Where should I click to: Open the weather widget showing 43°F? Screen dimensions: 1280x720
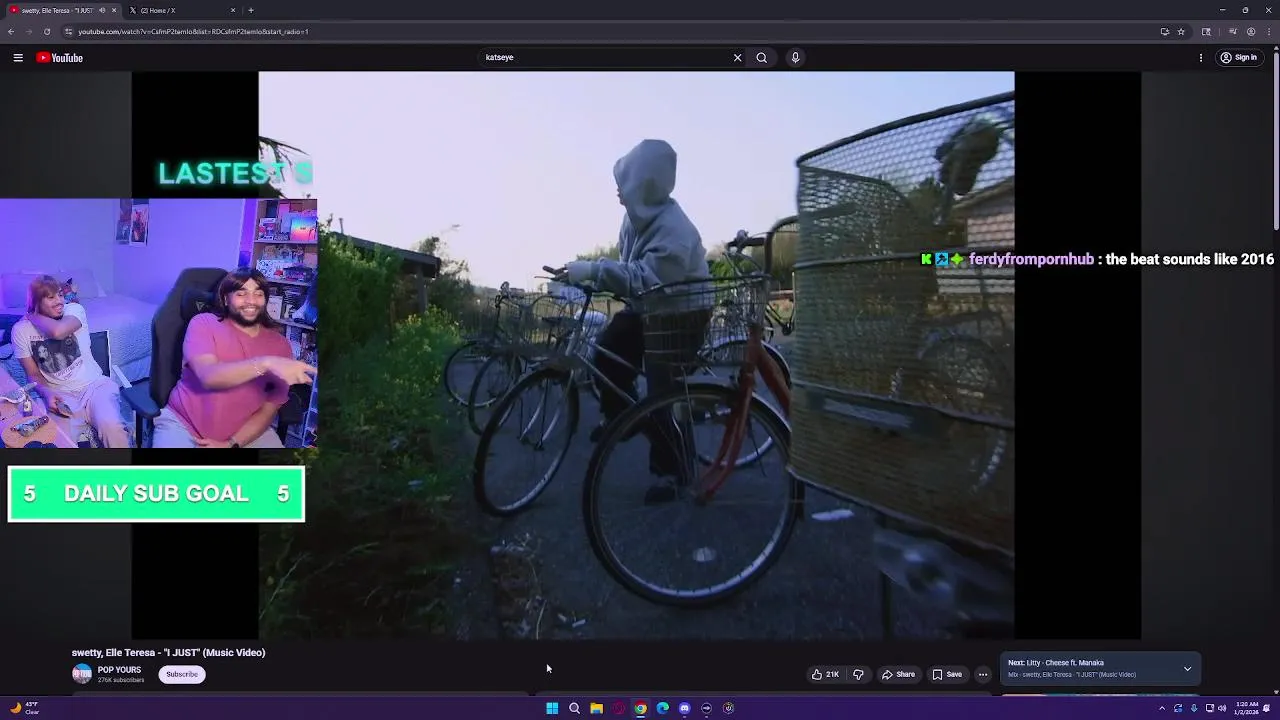tap(24, 708)
